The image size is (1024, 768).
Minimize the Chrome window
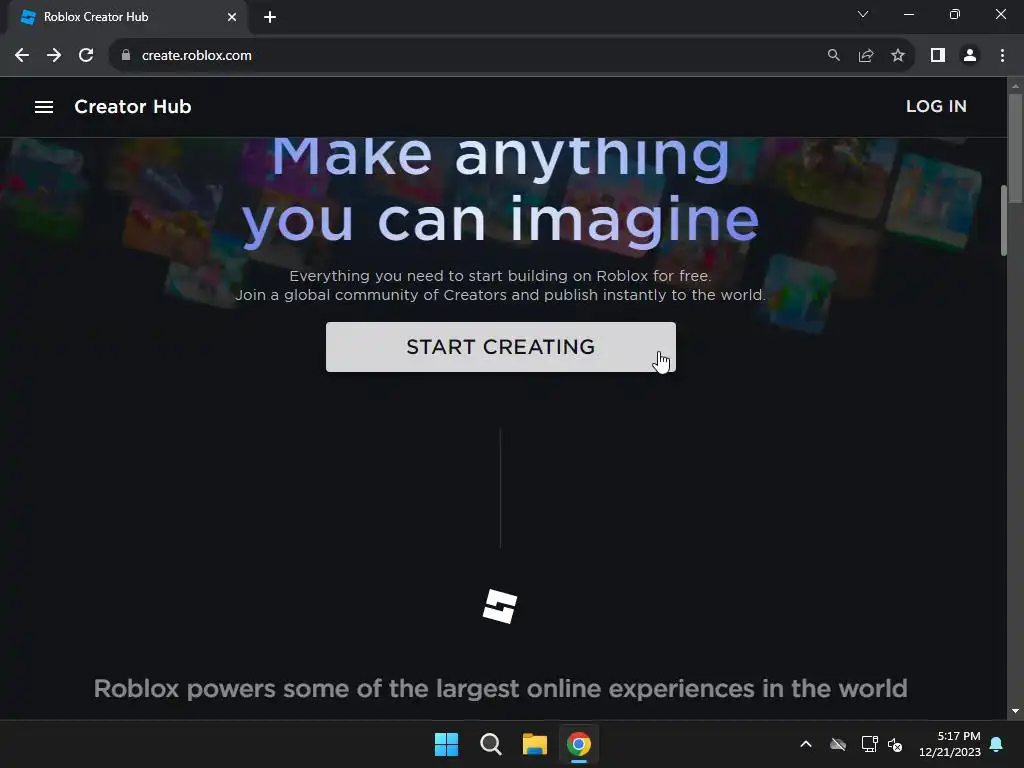tap(908, 14)
